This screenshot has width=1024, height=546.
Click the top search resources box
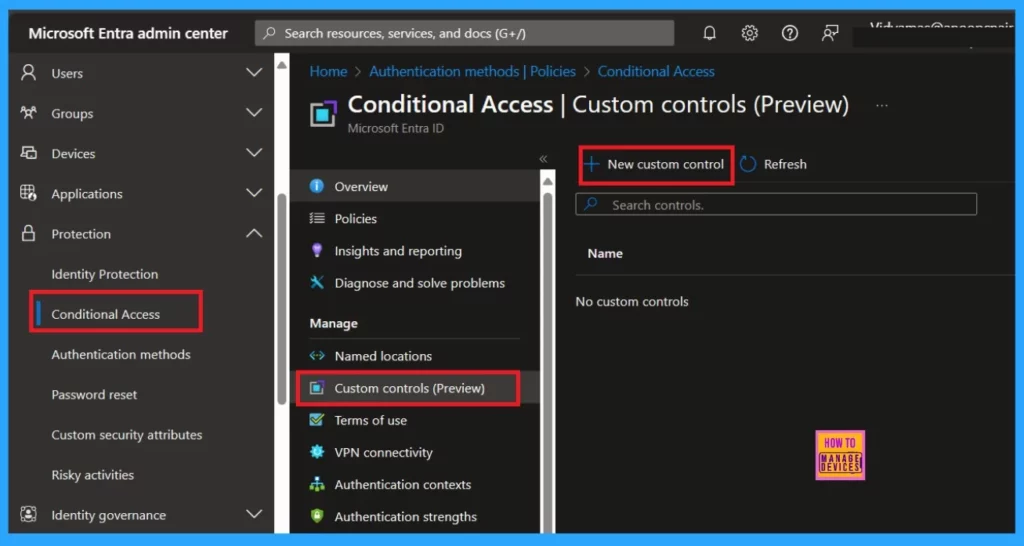pyautogui.click(x=464, y=33)
